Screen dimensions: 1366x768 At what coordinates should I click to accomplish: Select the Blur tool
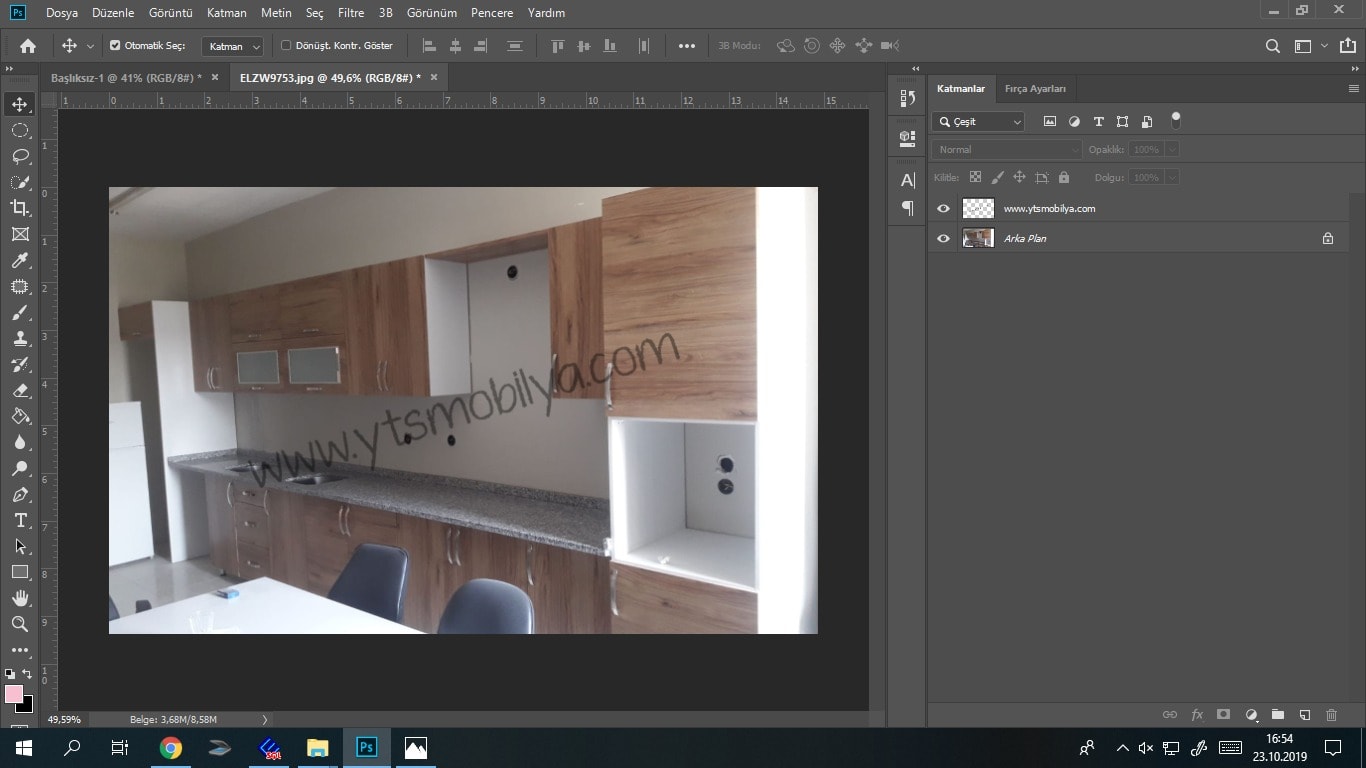tap(20, 443)
